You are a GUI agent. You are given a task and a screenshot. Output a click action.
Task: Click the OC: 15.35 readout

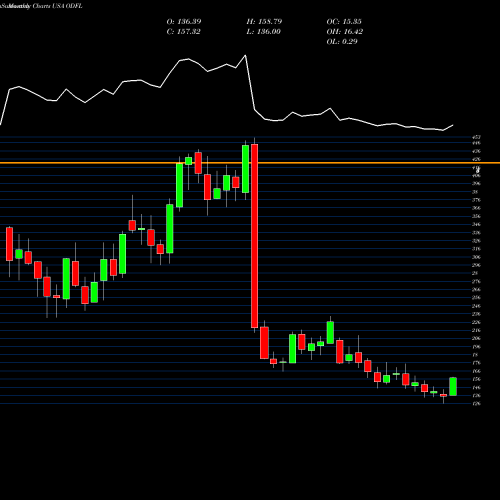coord(344,22)
